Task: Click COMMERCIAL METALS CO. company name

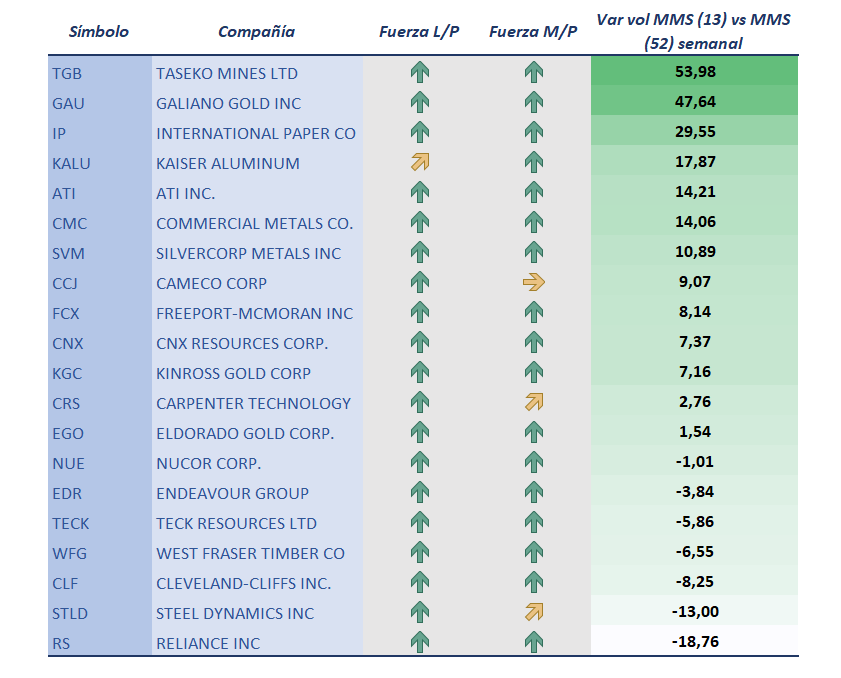Action: [255, 224]
